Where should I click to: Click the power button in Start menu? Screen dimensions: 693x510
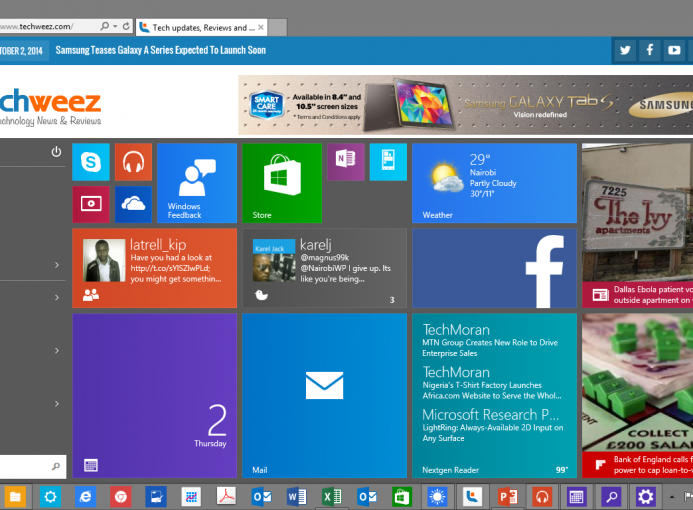(56, 152)
